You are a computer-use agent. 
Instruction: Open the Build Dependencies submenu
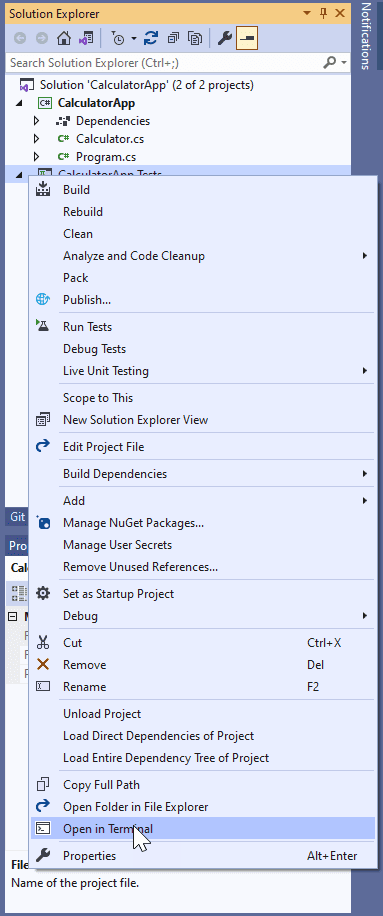coord(203,474)
